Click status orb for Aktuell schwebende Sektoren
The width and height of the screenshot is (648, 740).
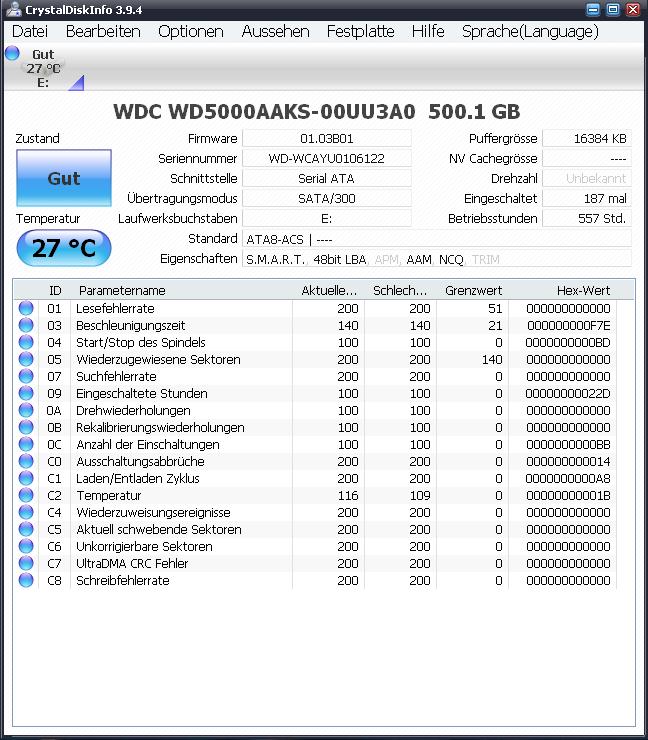pyautogui.click(x=26, y=529)
